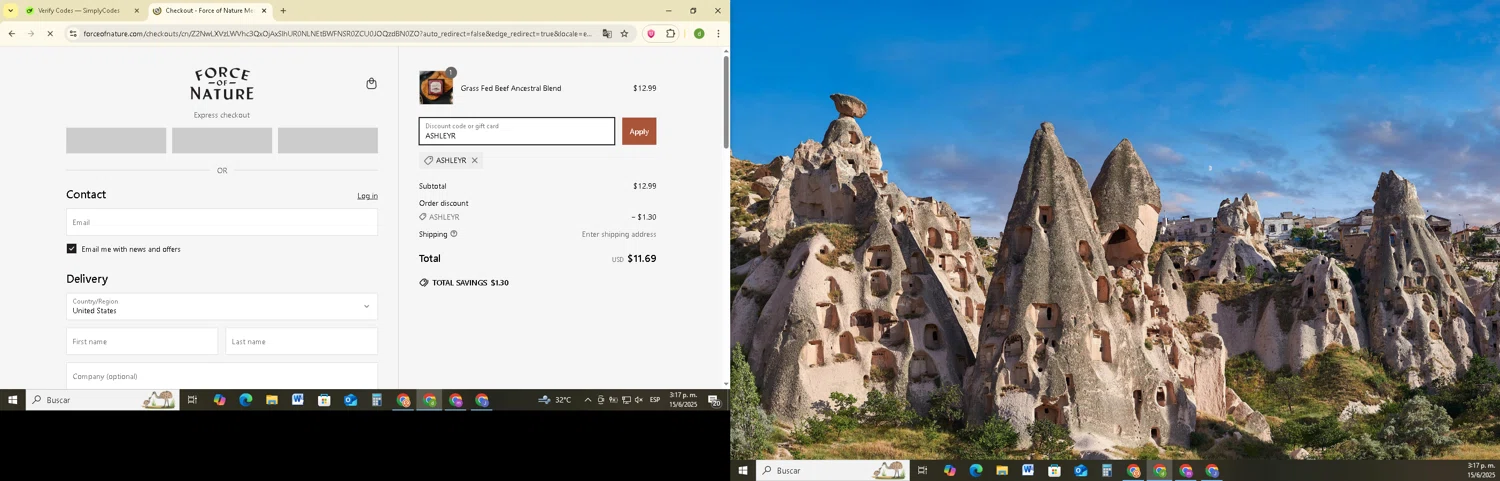Click the shipping help question-mark icon
1500x481 pixels.
[454, 234]
